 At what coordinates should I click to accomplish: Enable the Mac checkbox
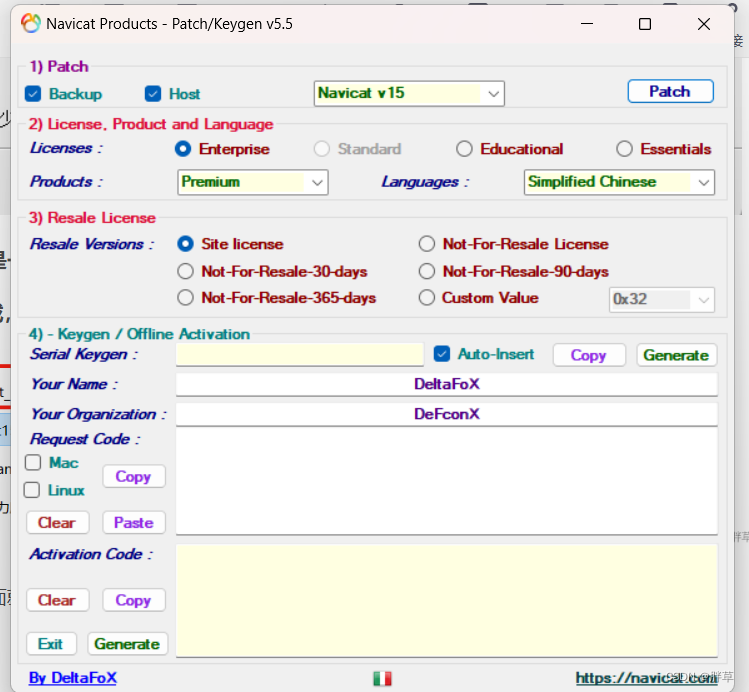click(33, 462)
